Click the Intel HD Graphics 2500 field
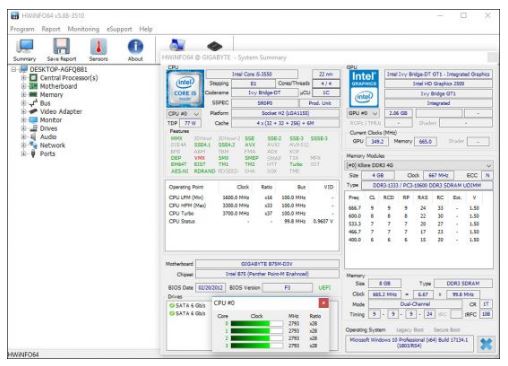 click(438, 84)
